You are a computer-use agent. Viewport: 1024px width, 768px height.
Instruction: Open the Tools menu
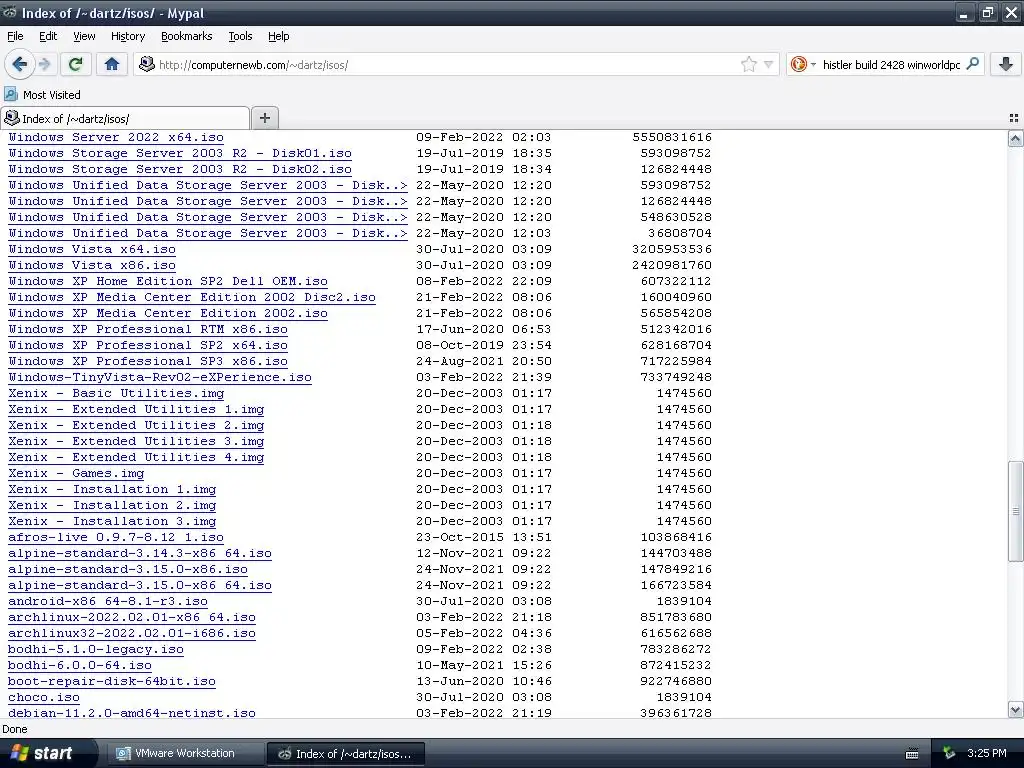coord(240,36)
